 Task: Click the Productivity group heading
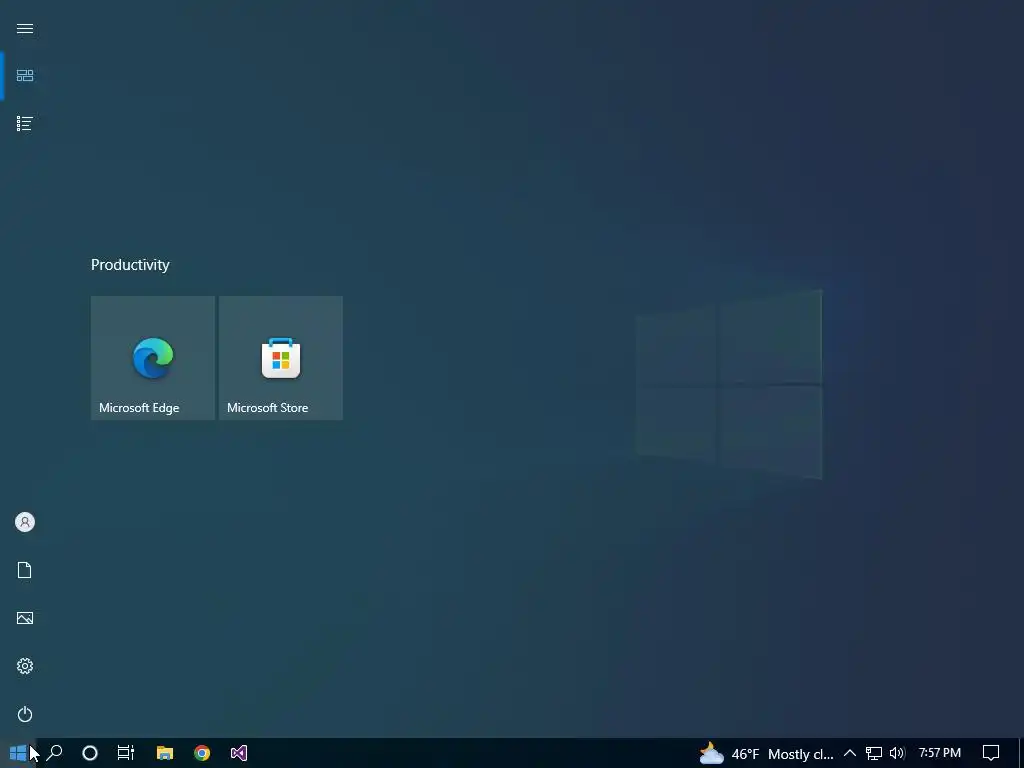(x=130, y=264)
